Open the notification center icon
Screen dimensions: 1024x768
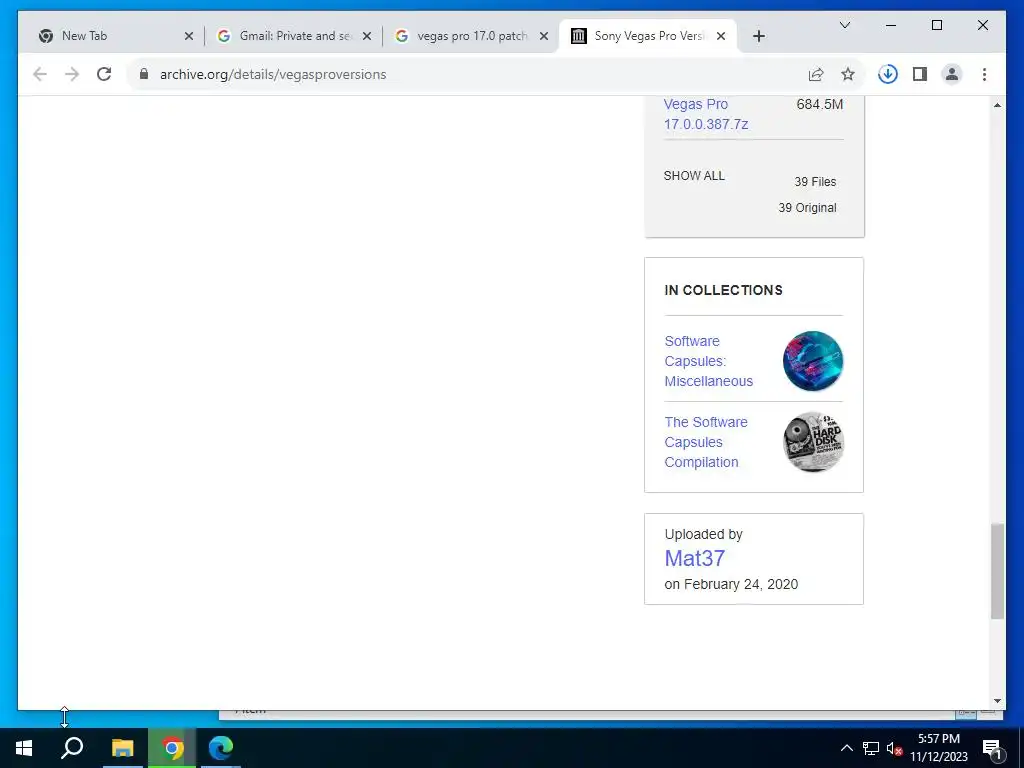tap(992, 749)
